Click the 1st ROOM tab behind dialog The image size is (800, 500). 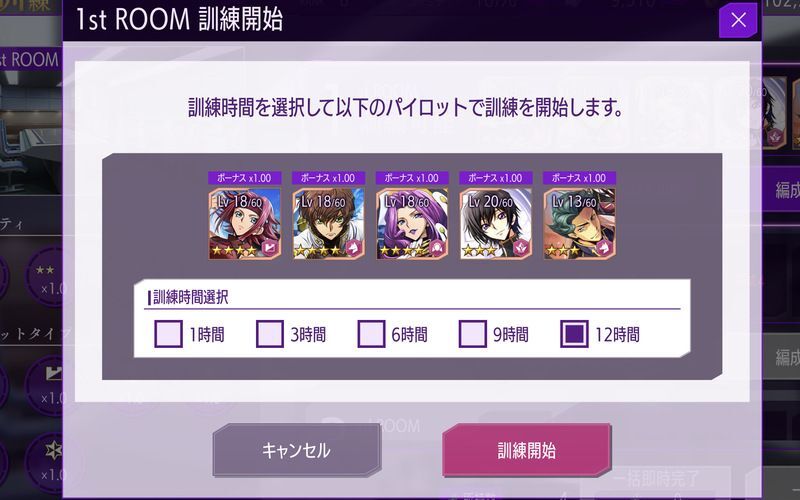tap(30, 60)
